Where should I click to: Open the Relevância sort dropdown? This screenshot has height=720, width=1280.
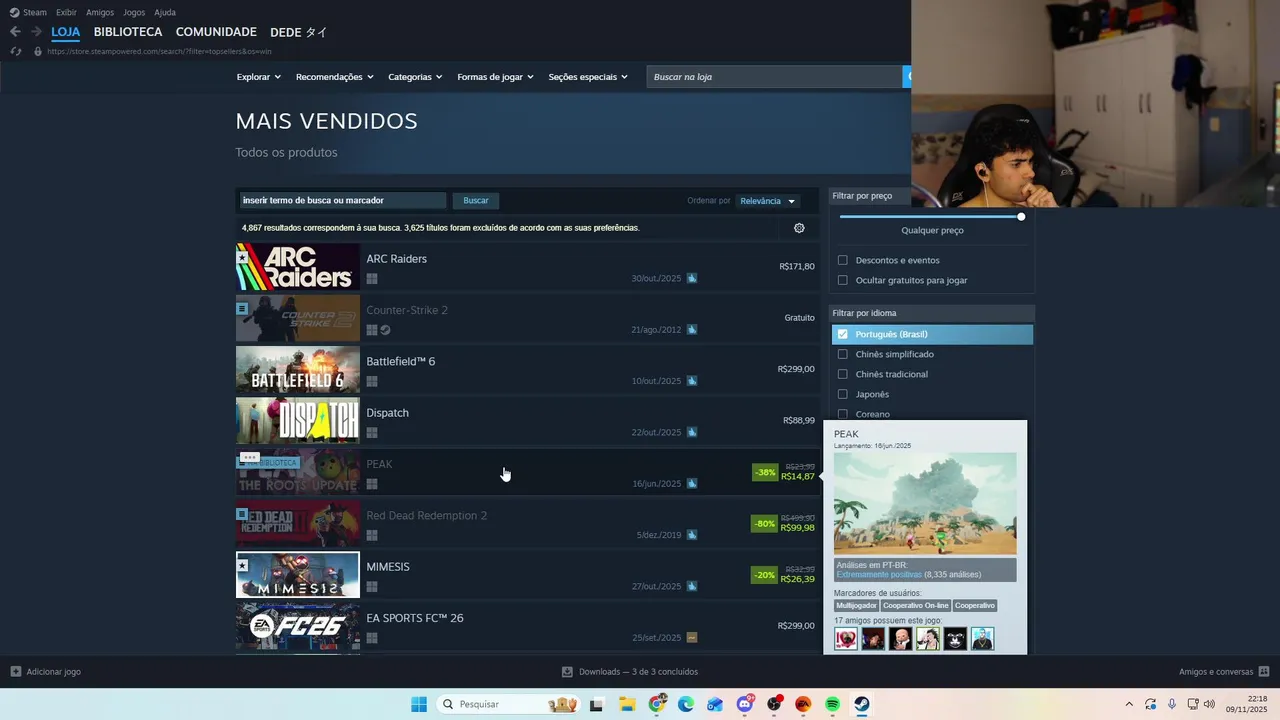tap(767, 201)
